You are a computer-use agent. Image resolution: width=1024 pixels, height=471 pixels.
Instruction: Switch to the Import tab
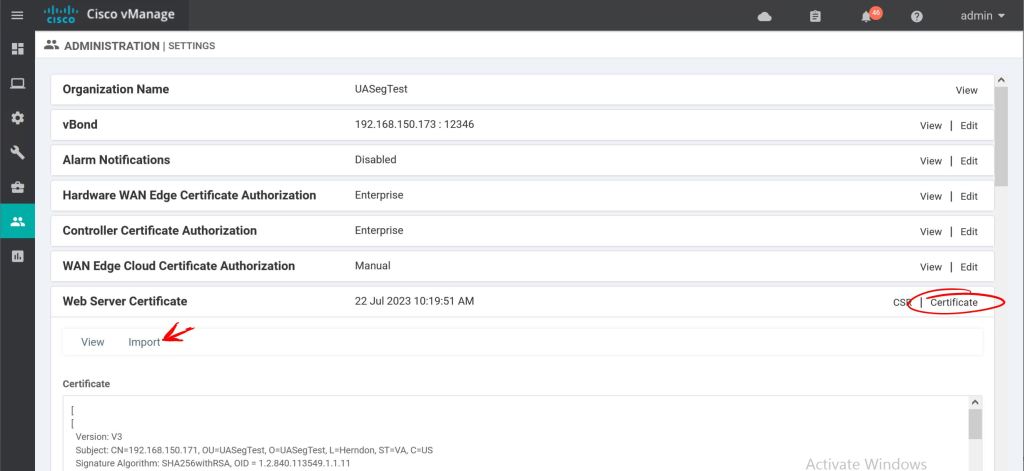tap(144, 342)
